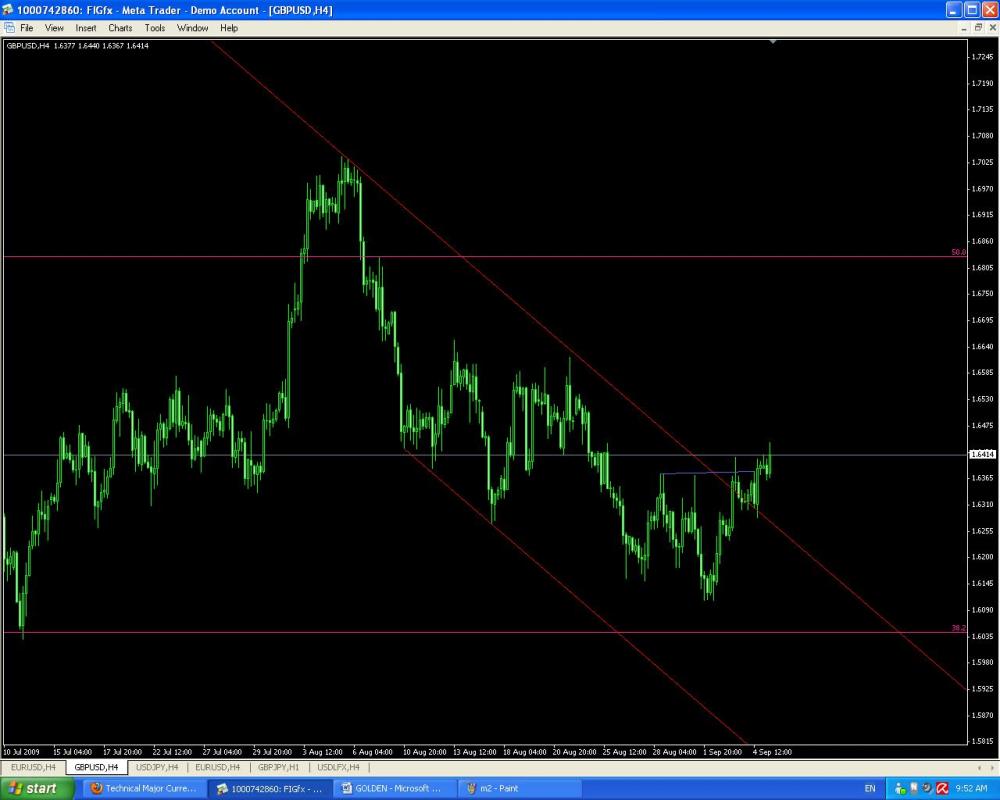Click the 1.6805 price scale label
The image size is (1000, 800).
982,267
